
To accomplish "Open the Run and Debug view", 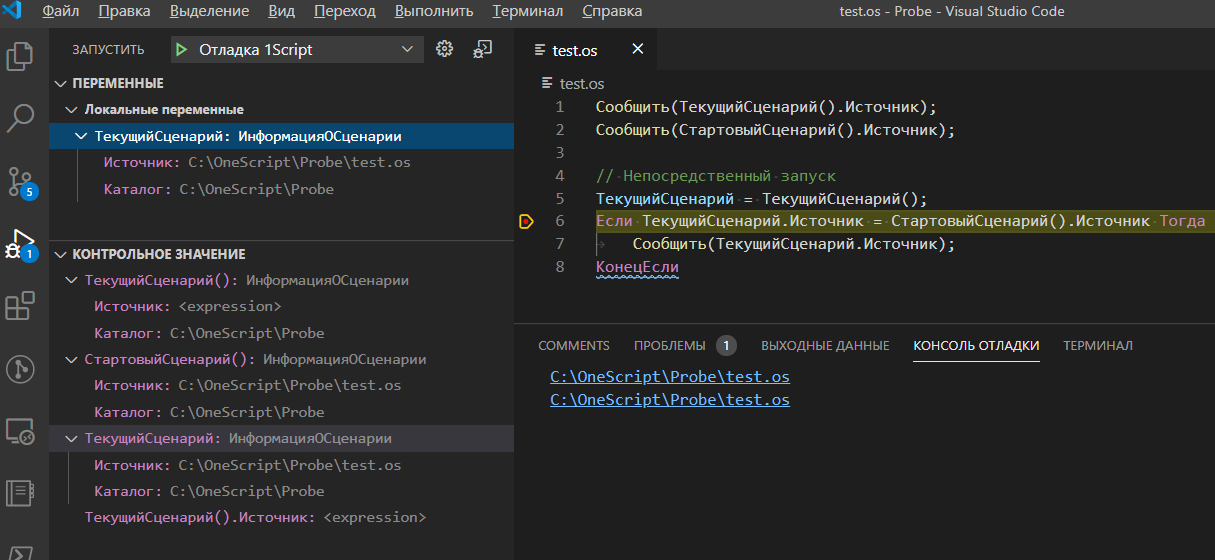I will 22,244.
